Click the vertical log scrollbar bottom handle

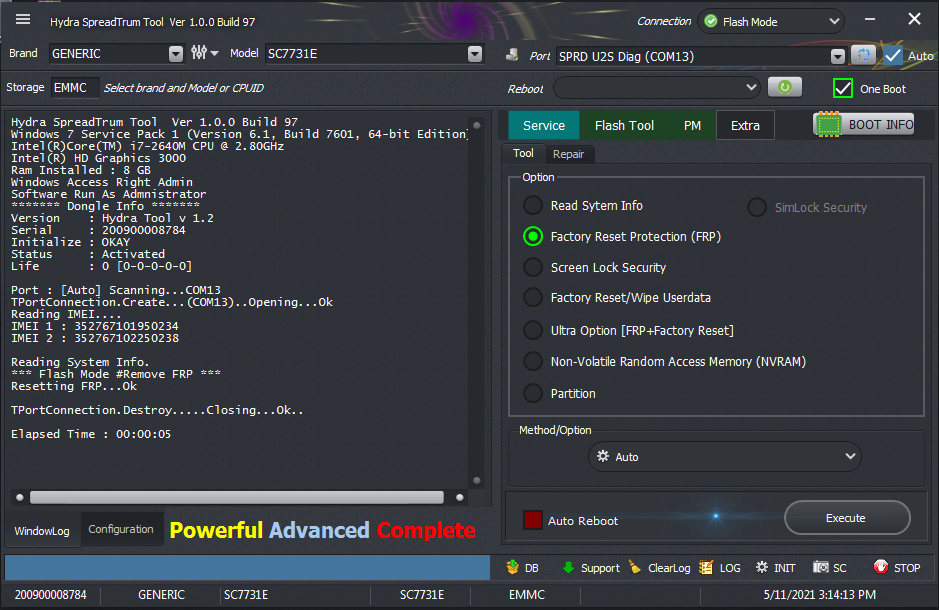(x=477, y=480)
